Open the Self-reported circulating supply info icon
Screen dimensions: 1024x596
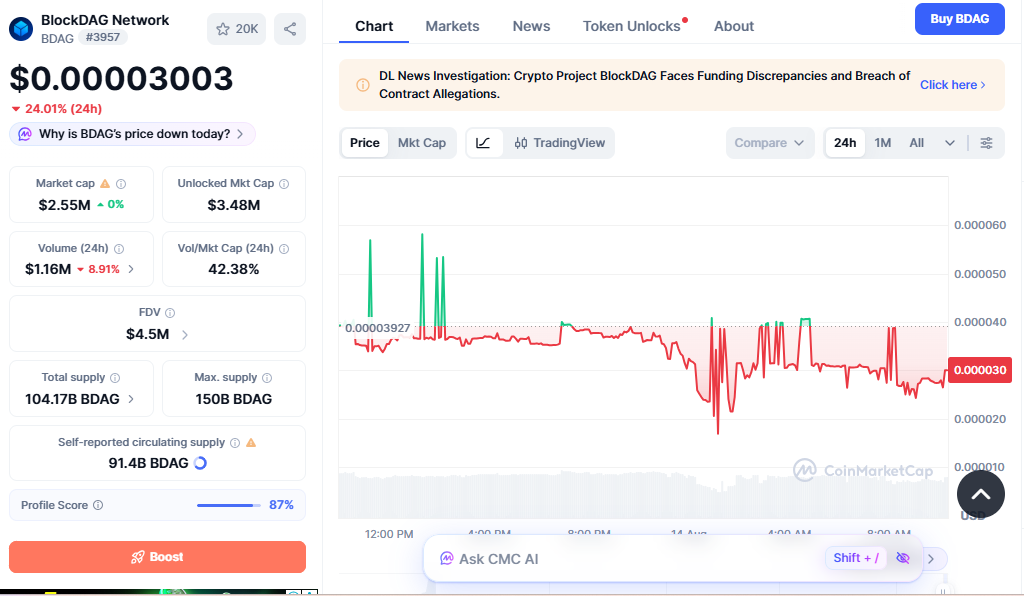pyautogui.click(x=235, y=443)
